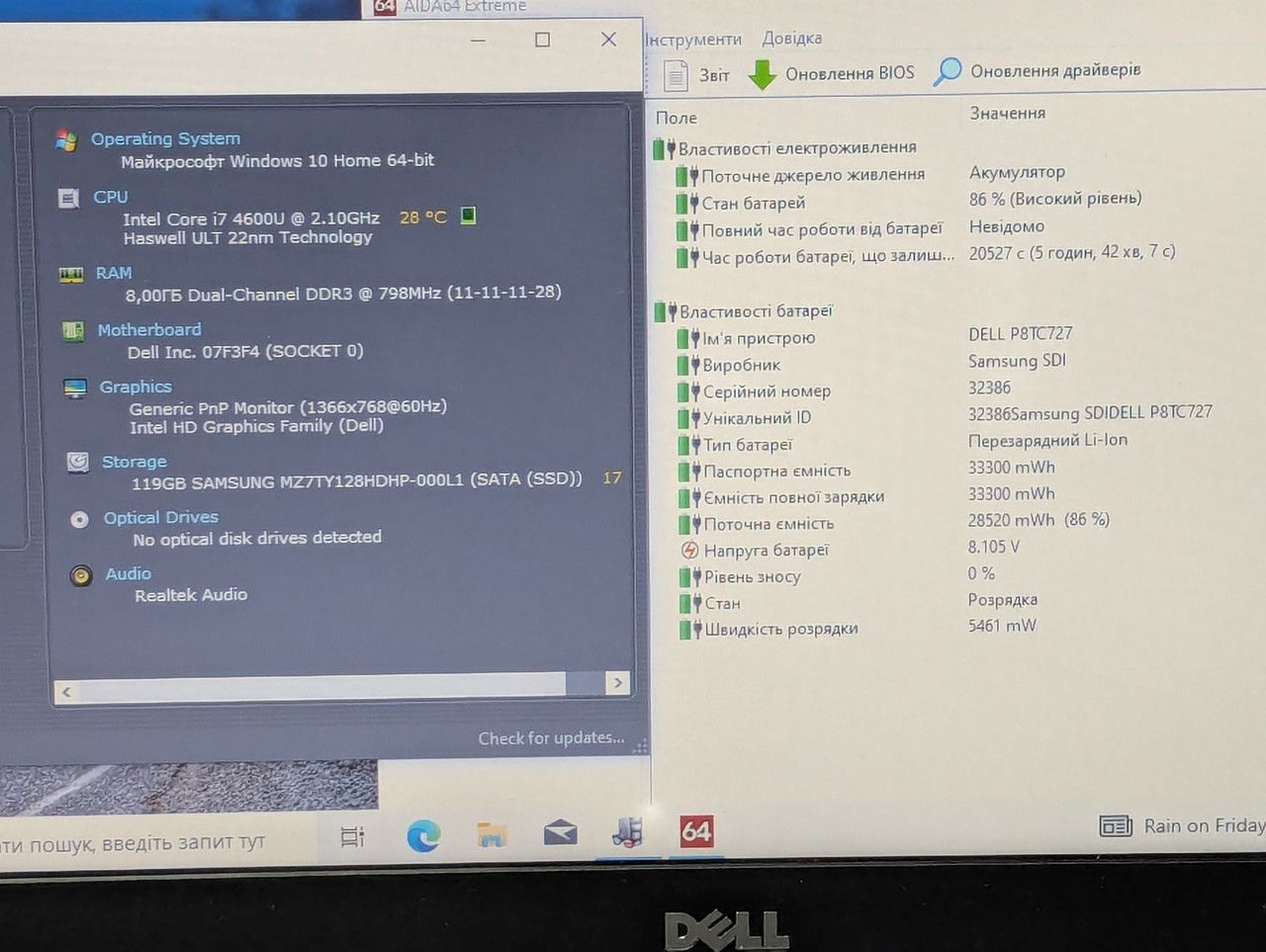
Task: Click the Motherboard icon in Speccy
Action: [x=73, y=331]
